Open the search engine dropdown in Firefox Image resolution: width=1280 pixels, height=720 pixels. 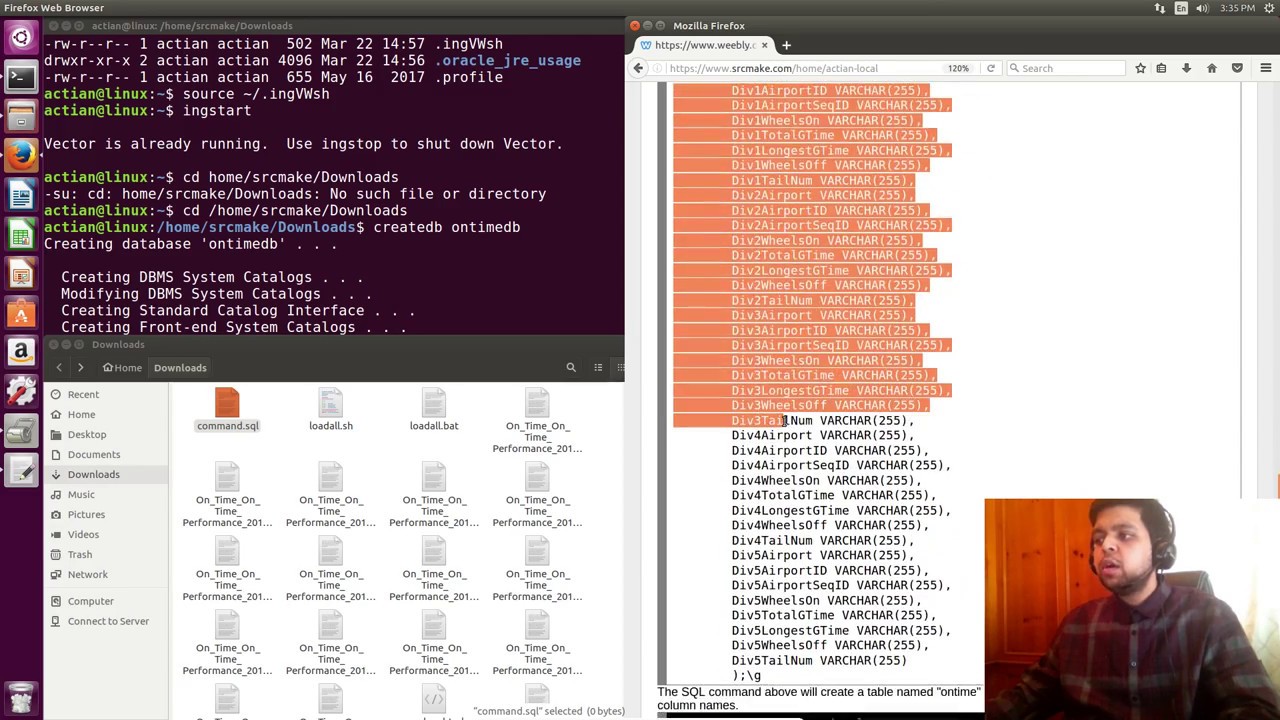[x=1012, y=68]
